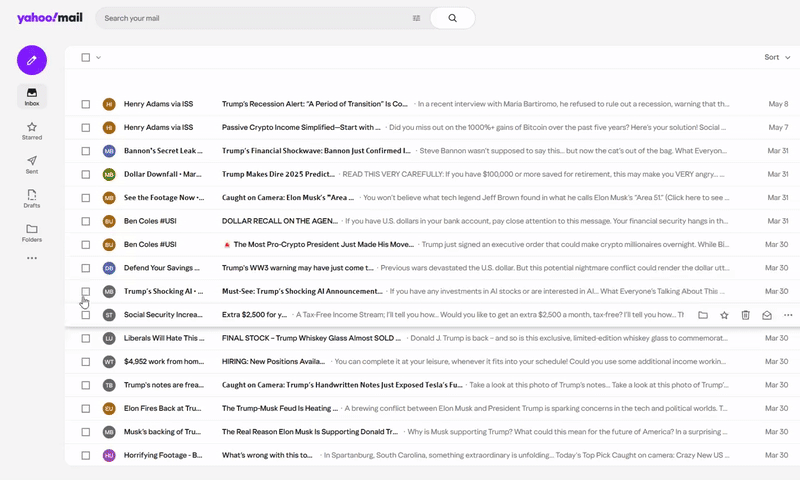Open the Folders section in sidebar
The height and width of the screenshot is (480, 800).
32,233
